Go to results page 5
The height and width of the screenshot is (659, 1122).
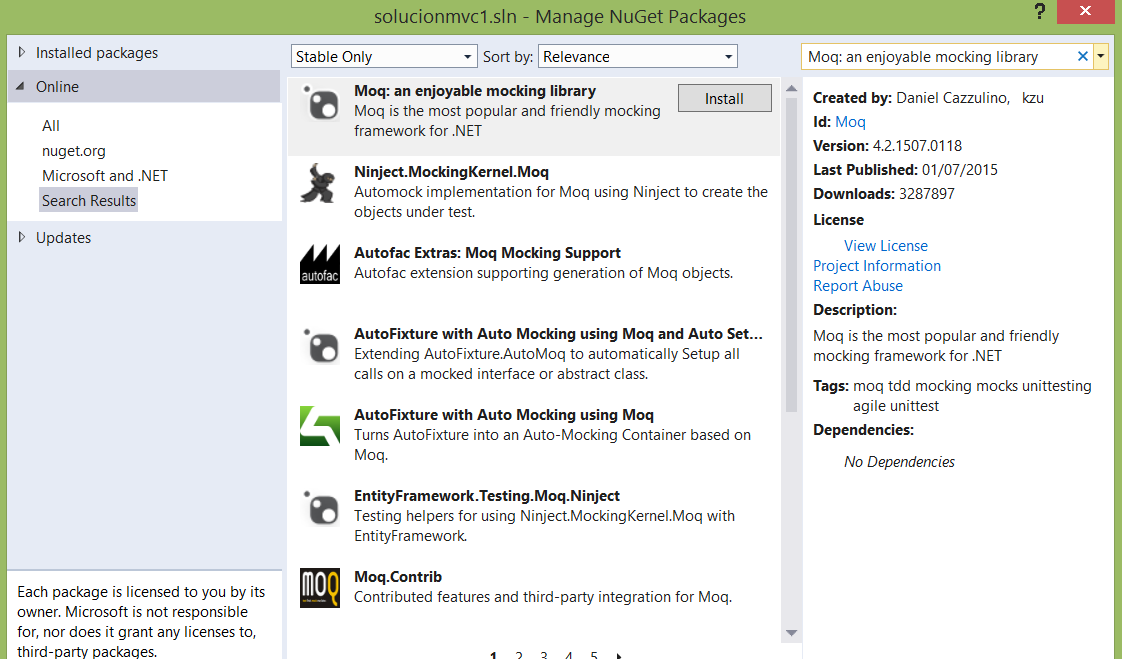point(594,655)
